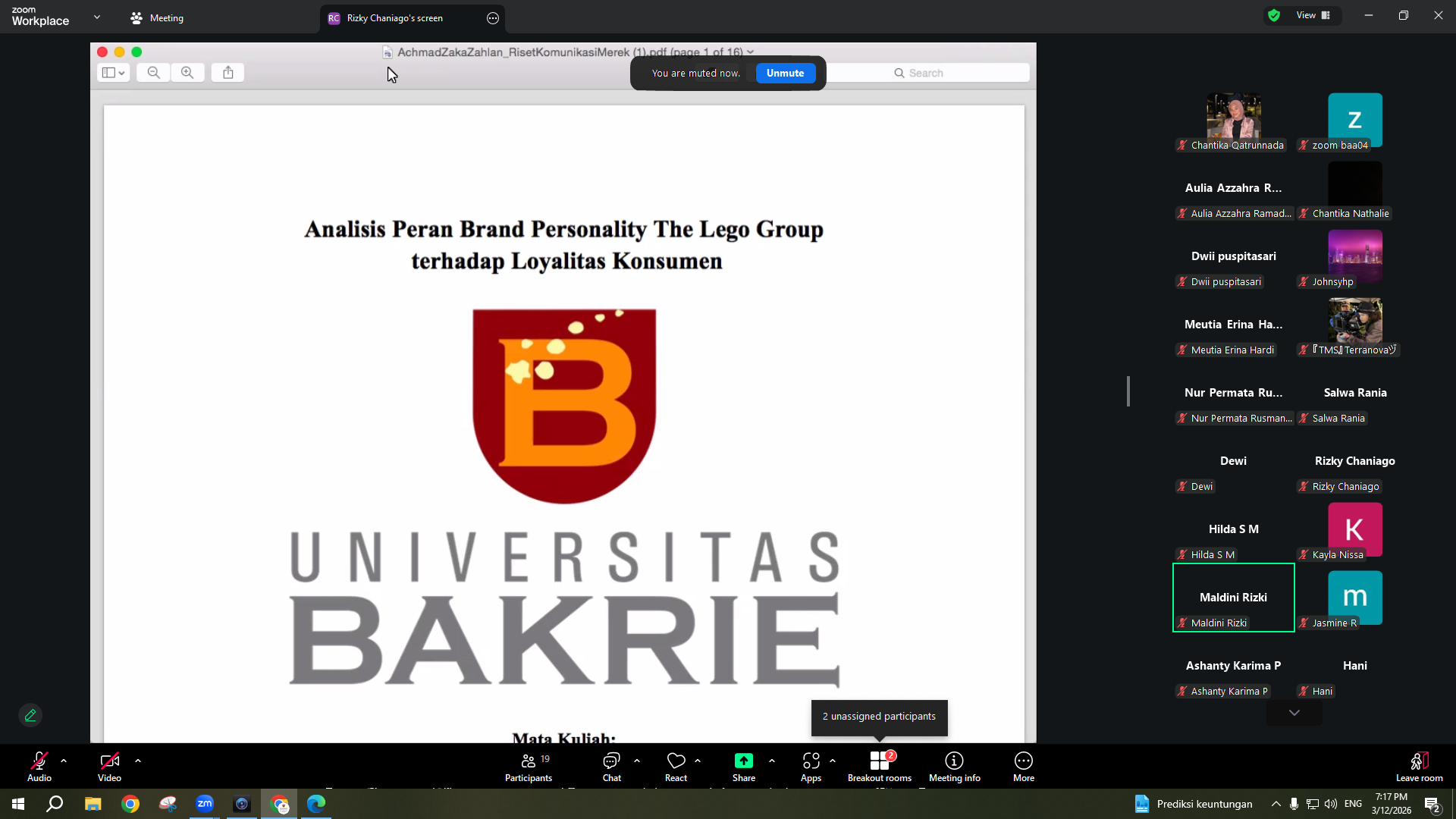The width and height of the screenshot is (1456, 819).
Task: Open Windows taskbar search
Action: click(55, 804)
